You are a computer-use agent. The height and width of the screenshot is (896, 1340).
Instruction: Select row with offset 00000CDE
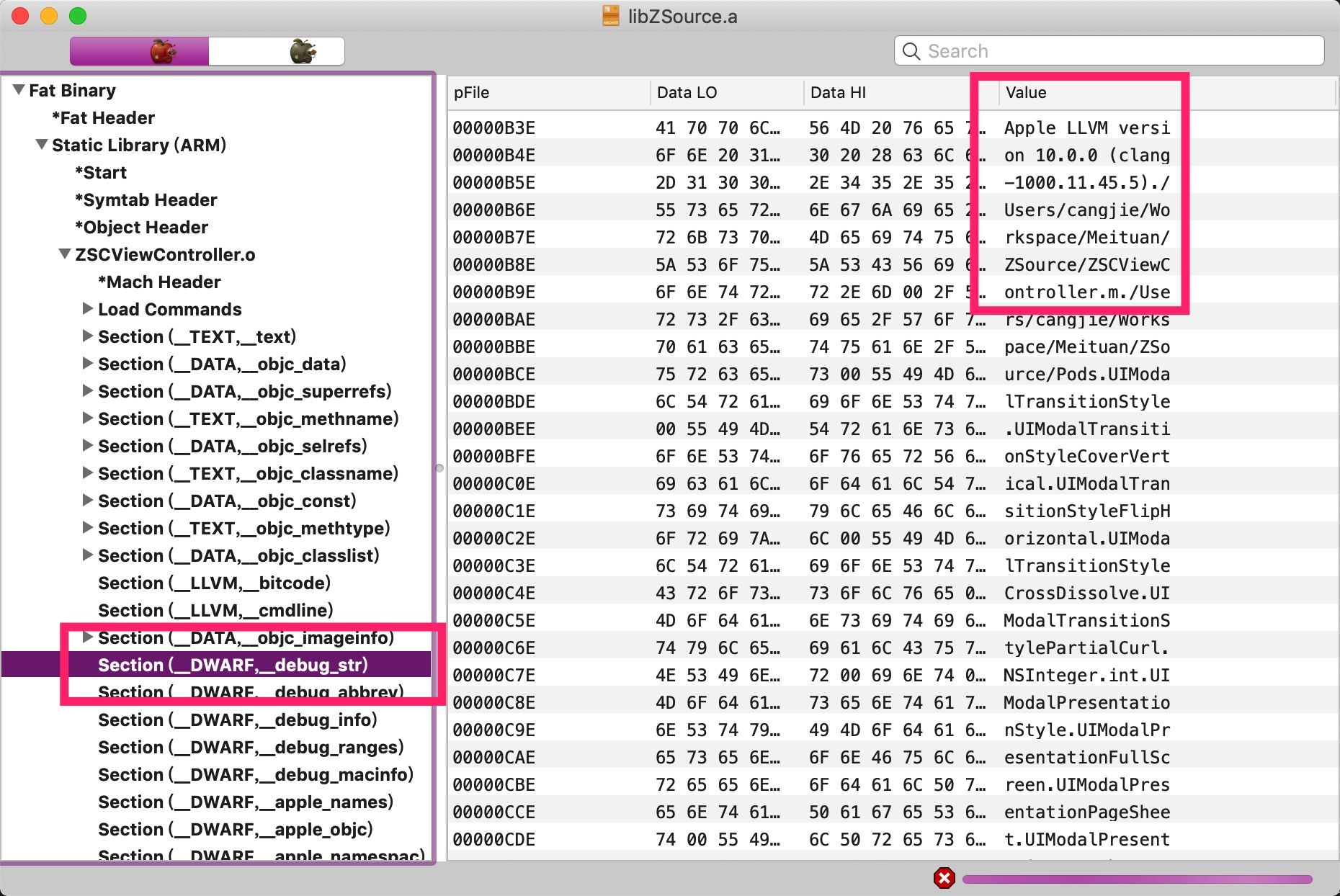[x=892, y=839]
